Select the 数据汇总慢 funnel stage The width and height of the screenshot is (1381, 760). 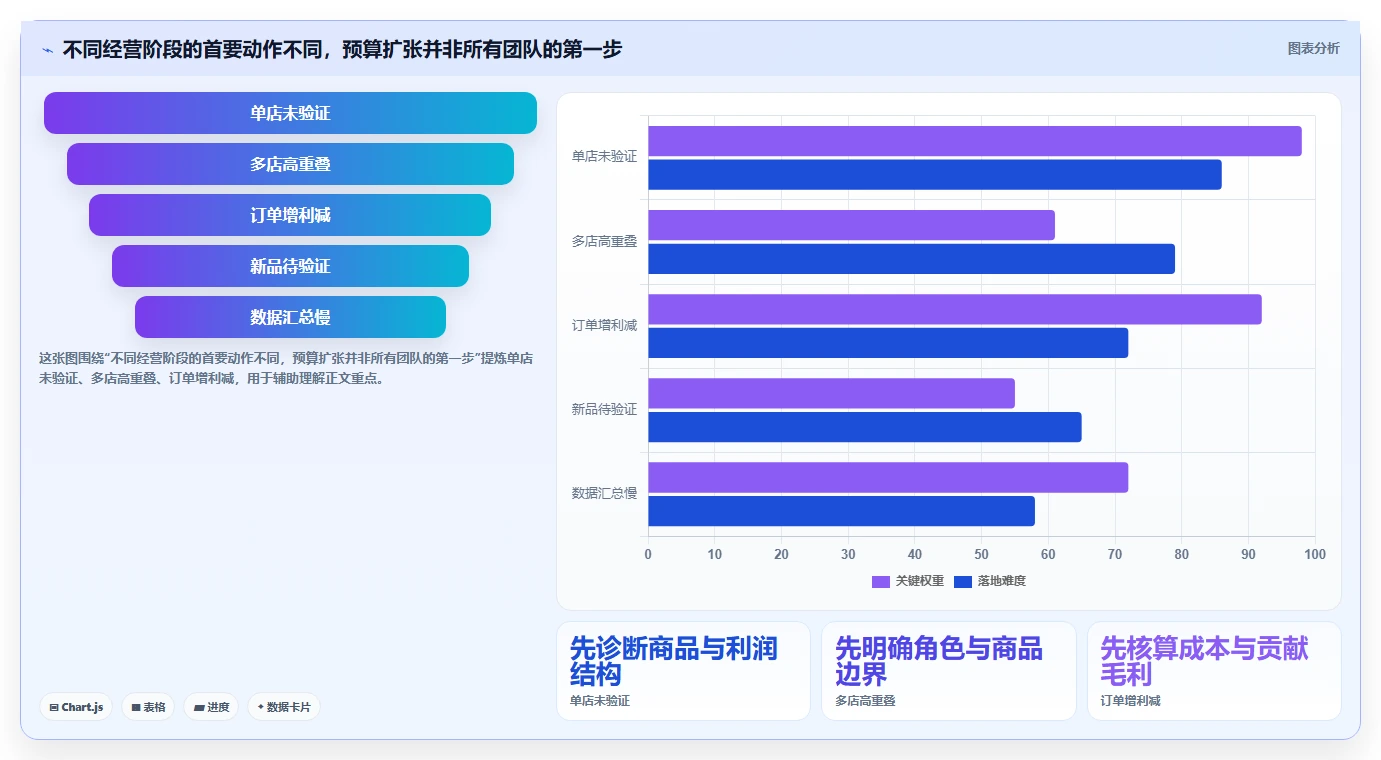point(290,317)
